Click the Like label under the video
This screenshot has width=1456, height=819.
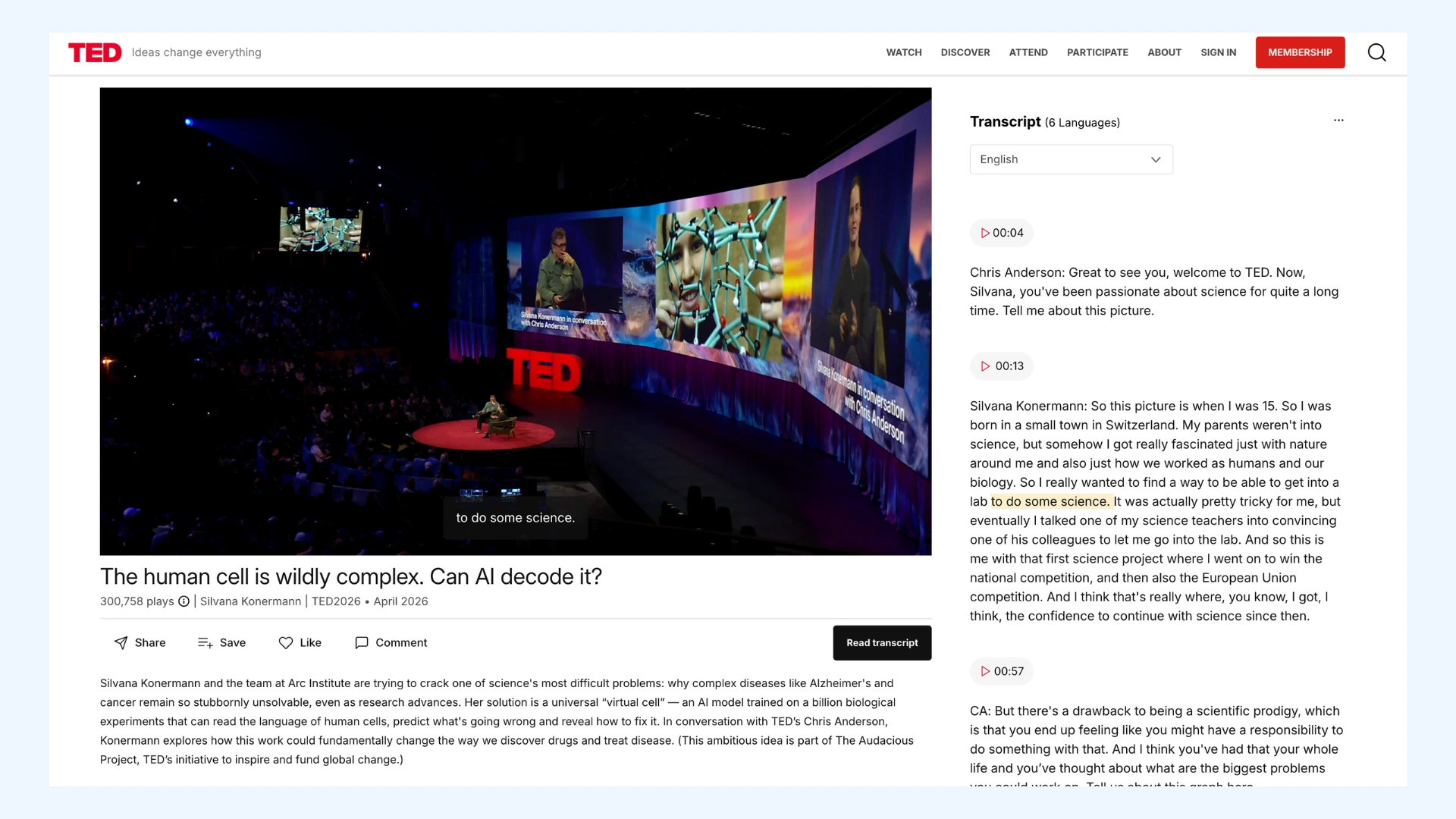coord(310,642)
